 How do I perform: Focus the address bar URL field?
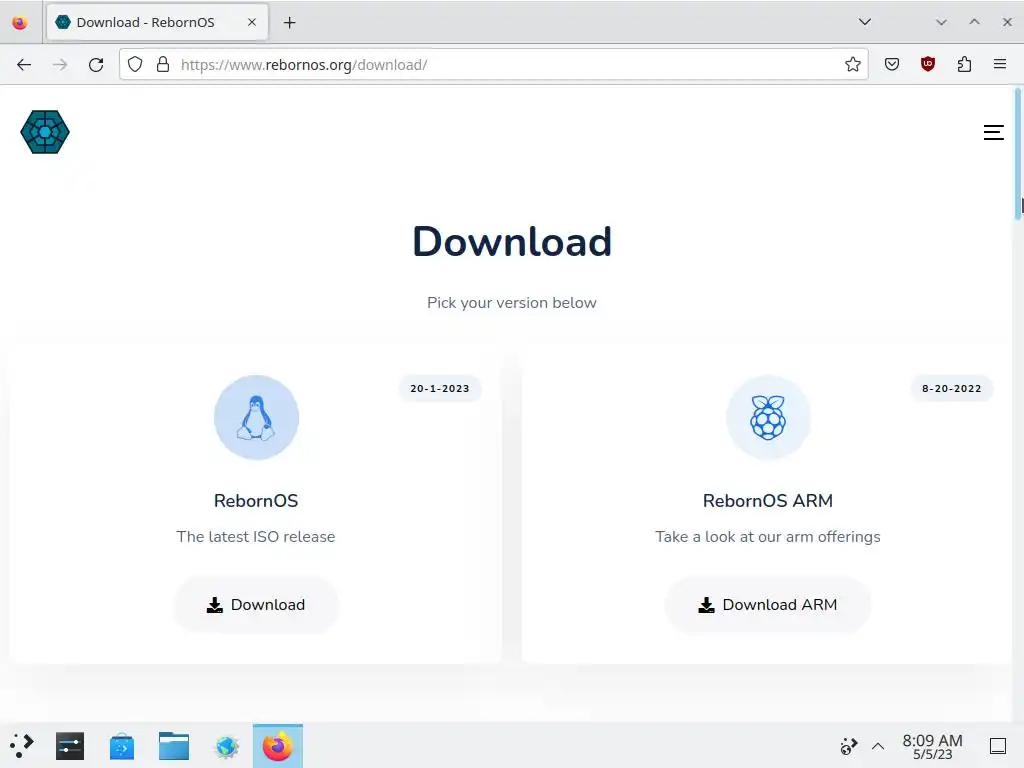(x=493, y=65)
